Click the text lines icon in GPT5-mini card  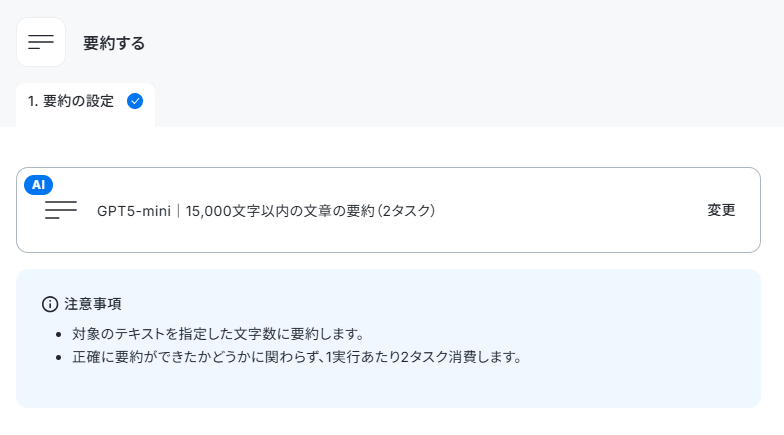(x=61, y=210)
